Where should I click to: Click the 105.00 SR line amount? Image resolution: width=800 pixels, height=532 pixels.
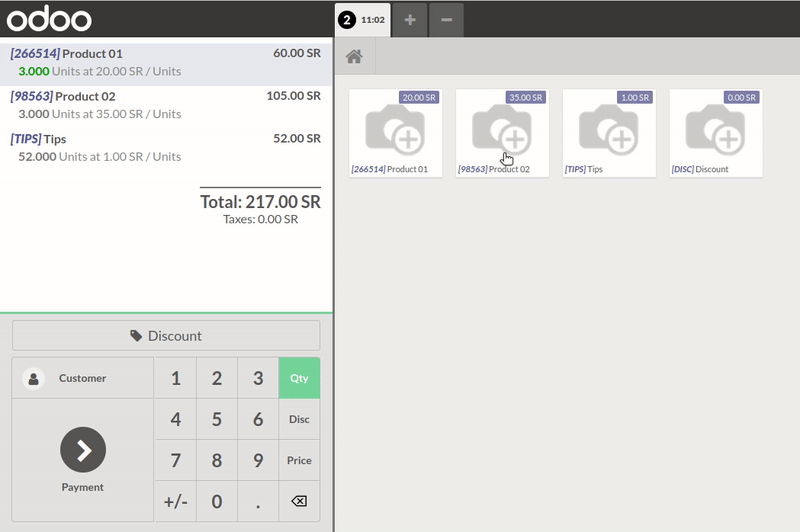(293, 96)
